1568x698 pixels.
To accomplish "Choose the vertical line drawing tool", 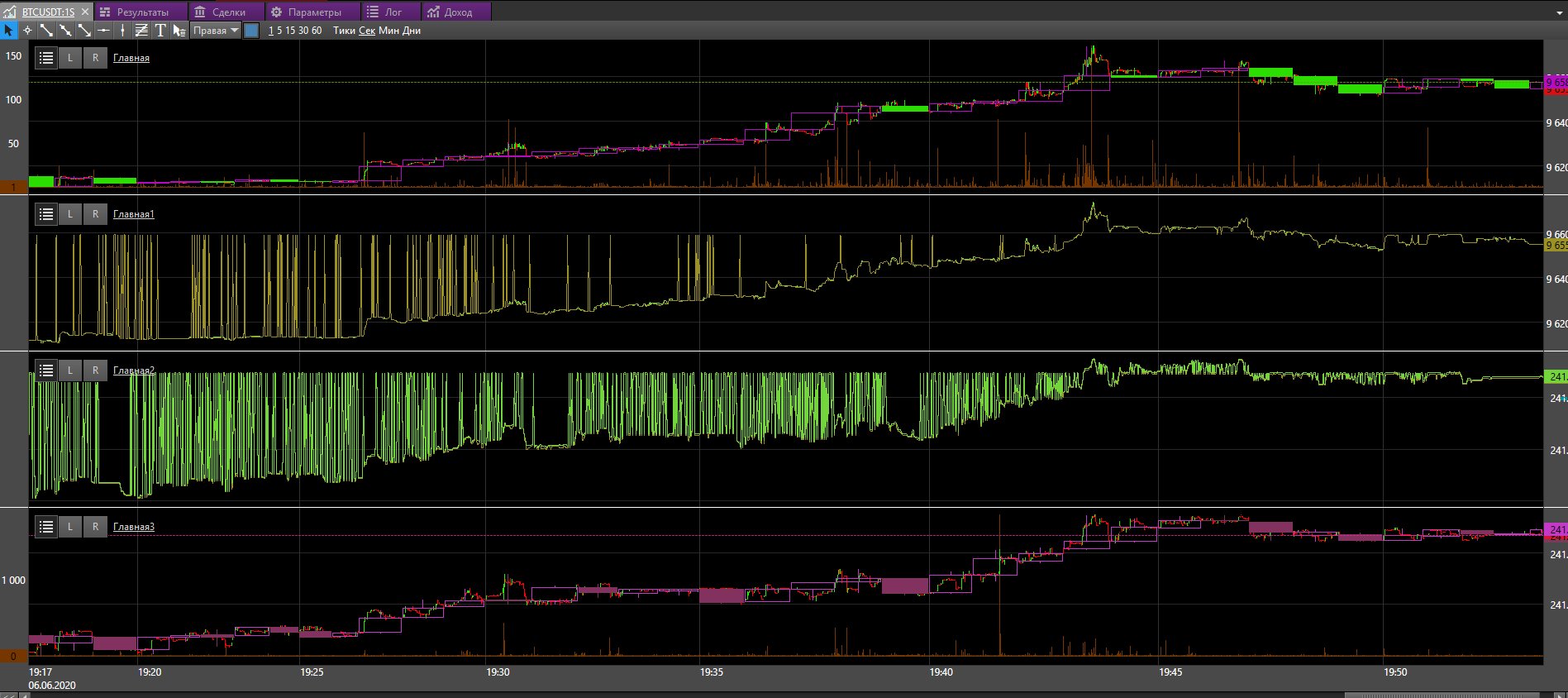I will 122,31.
